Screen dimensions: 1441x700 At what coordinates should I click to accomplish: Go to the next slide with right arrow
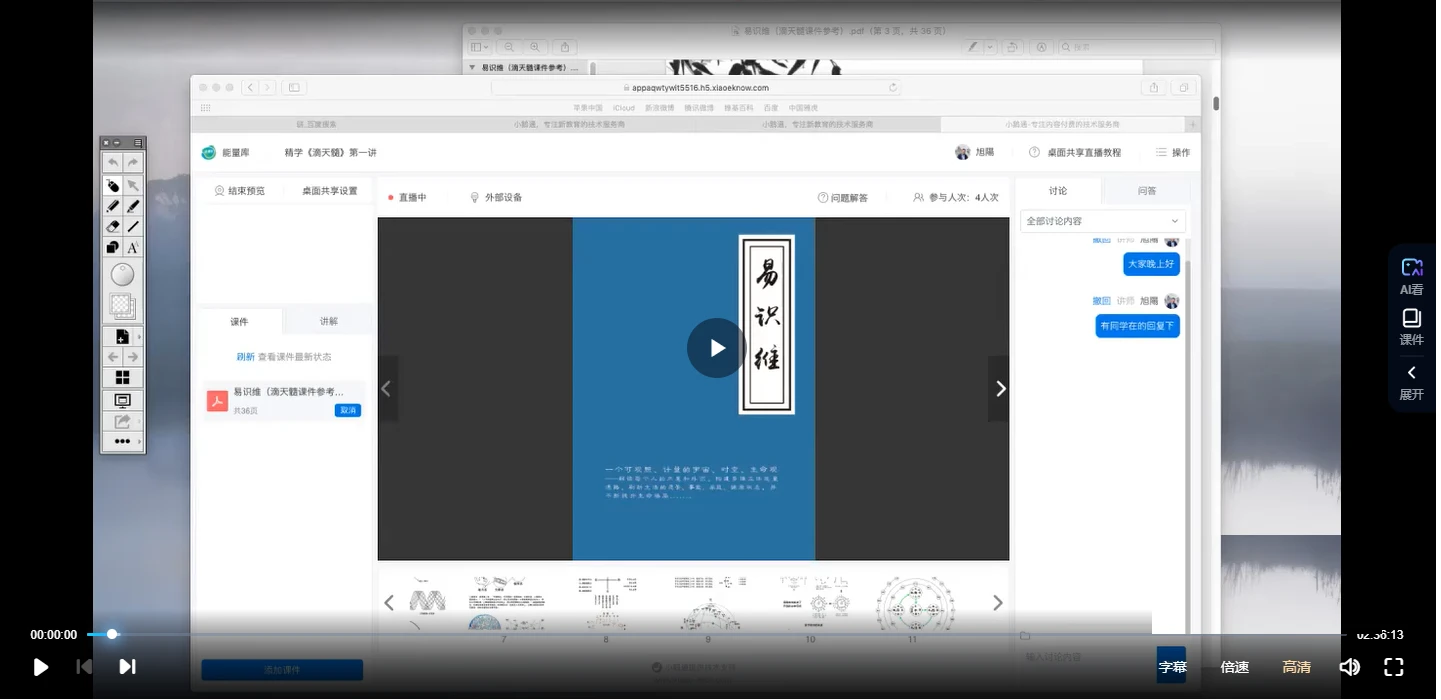pyautogui.click(x=999, y=389)
